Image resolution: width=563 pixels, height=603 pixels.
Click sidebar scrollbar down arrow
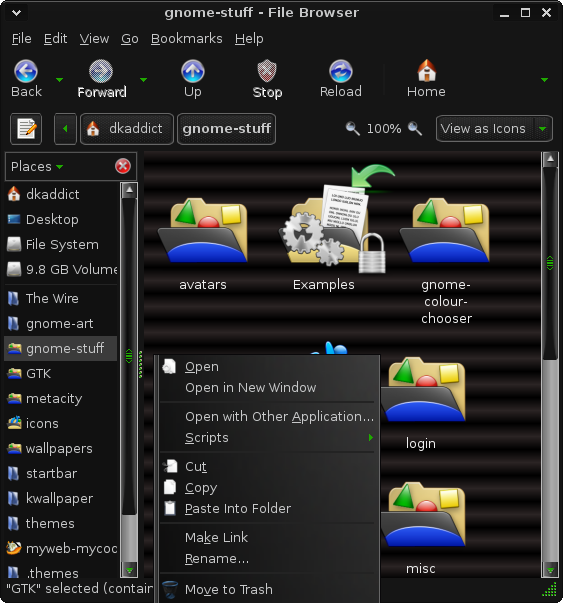coord(129,570)
